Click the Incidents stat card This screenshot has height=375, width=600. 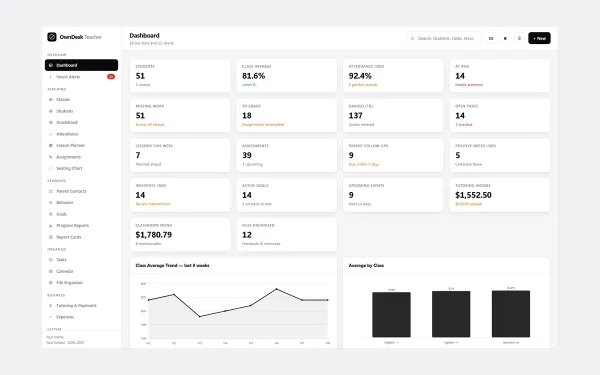coord(180,195)
